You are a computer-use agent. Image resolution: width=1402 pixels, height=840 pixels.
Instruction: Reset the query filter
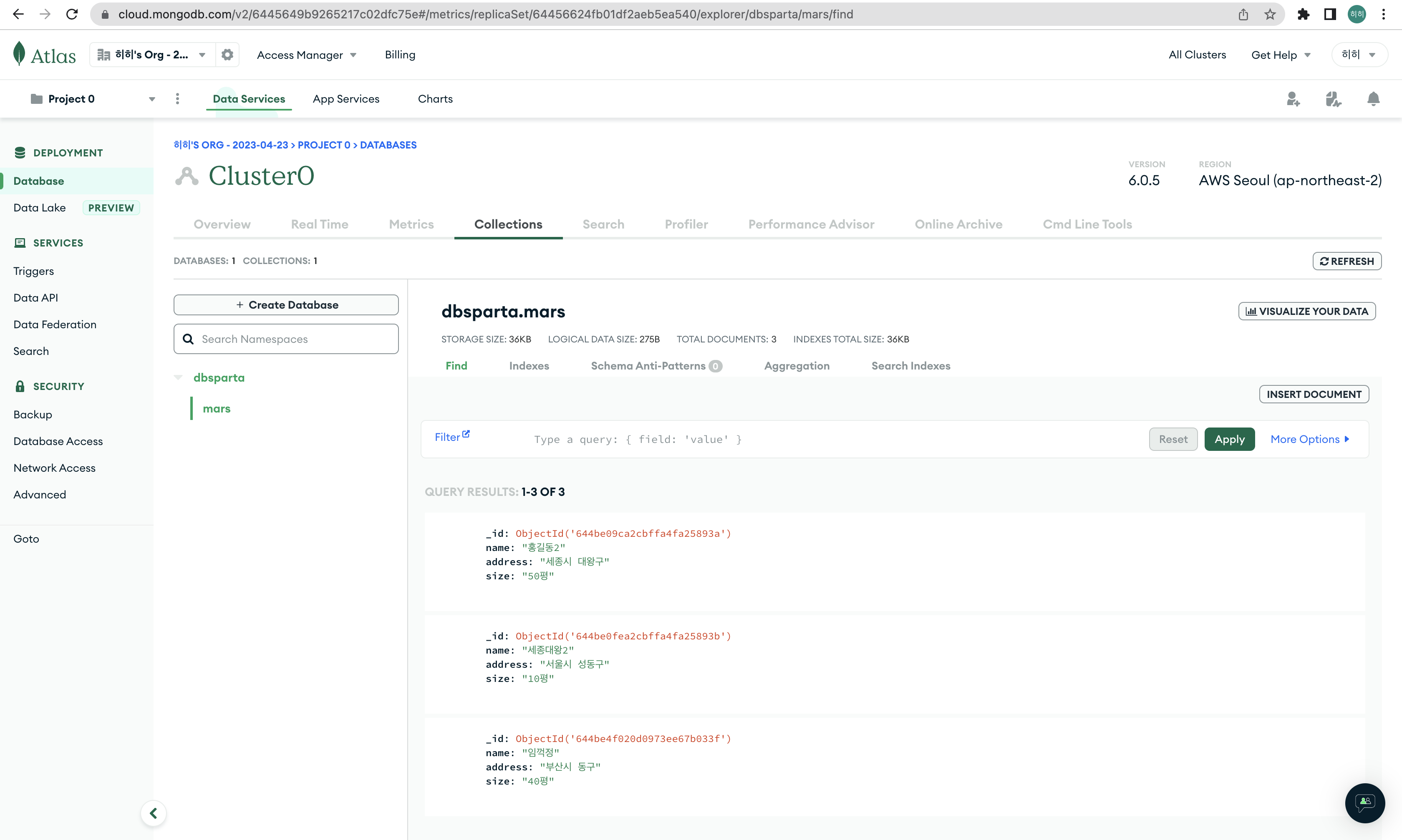point(1173,439)
